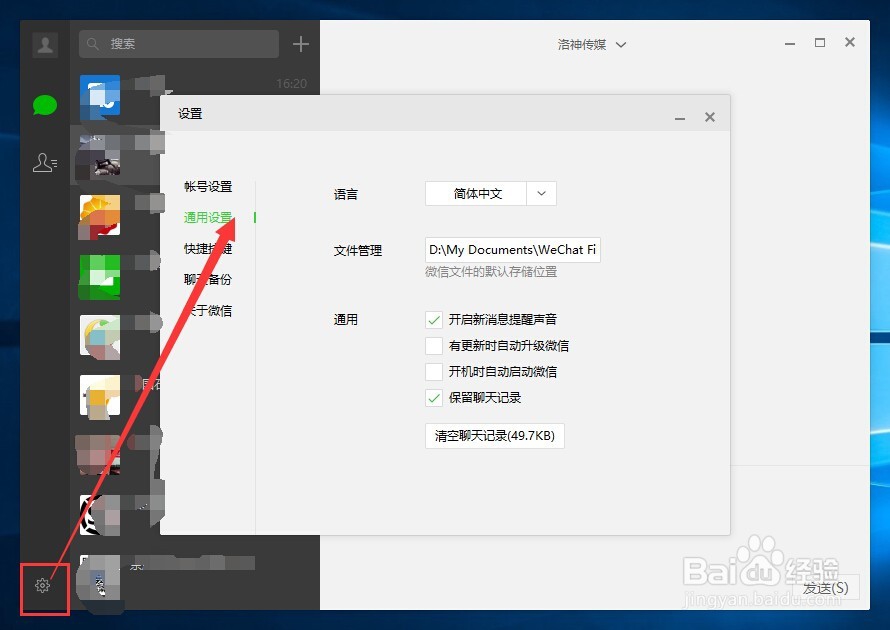The width and height of the screenshot is (890, 630).
Task: Click your profile avatar at top left
Action: pyautogui.click(x=44, y=44)
